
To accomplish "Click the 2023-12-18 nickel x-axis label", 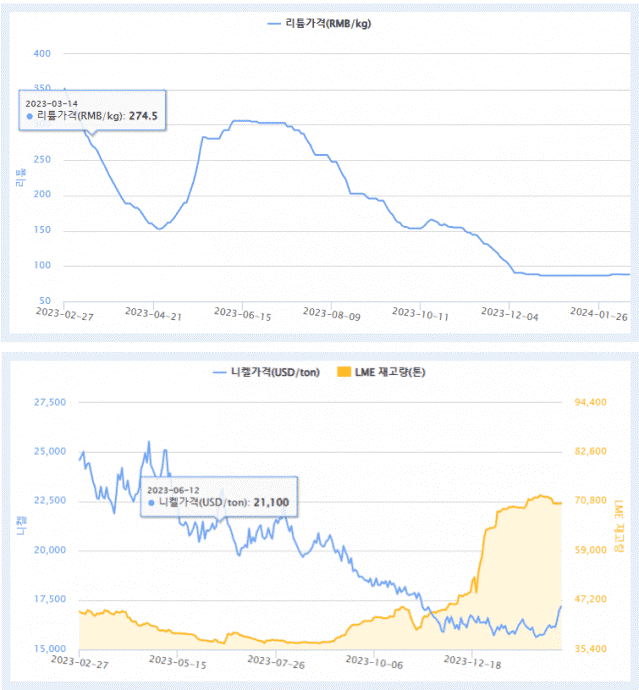I will (x=472, y=662).
